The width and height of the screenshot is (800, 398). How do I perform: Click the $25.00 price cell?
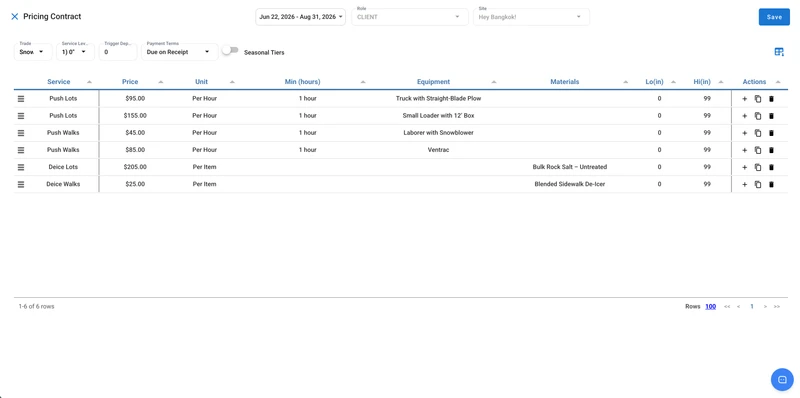coord(135,184)
